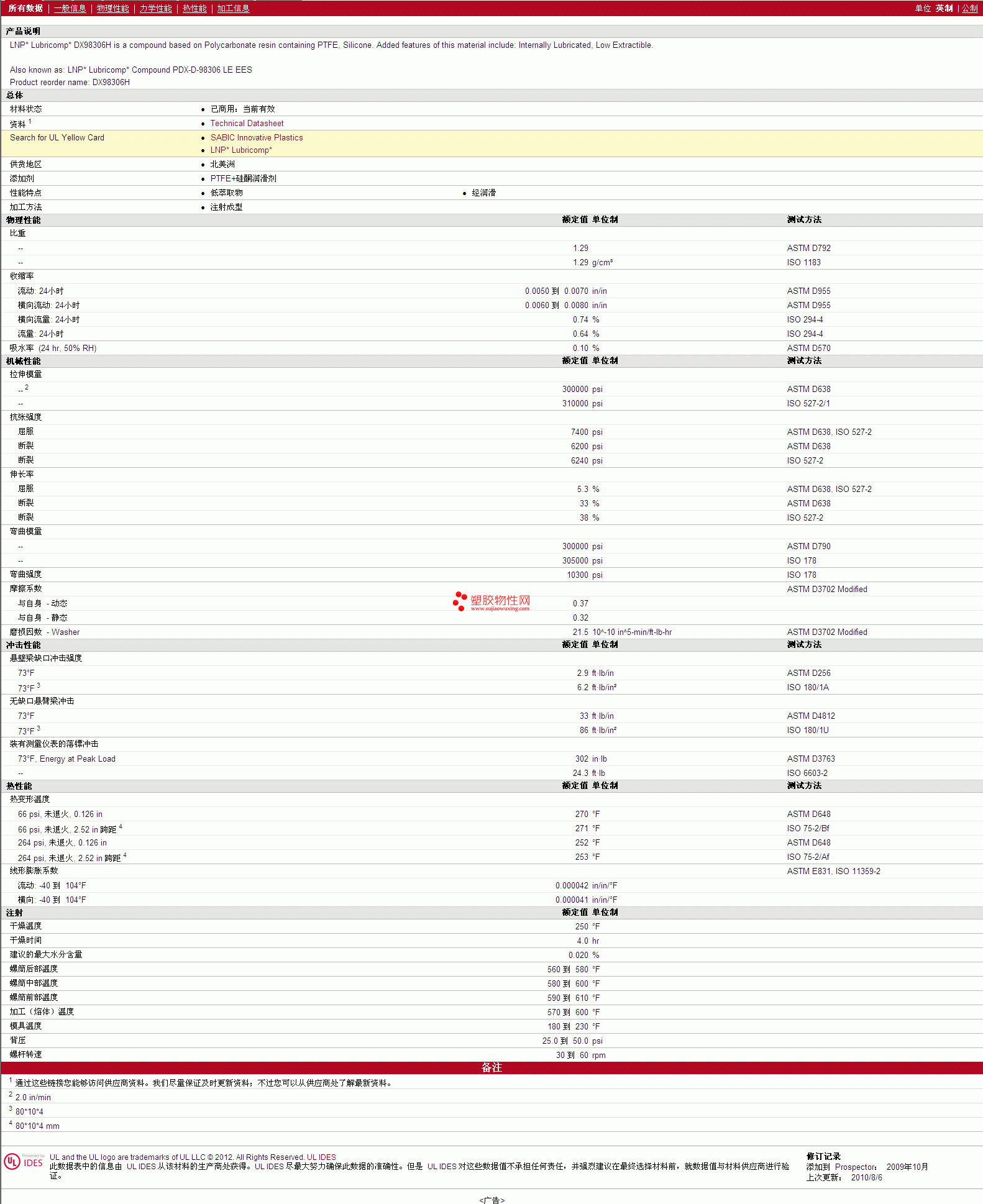Select the 所有数据 tab
This screenshot has width=983, height=1204.
point(25,8)
